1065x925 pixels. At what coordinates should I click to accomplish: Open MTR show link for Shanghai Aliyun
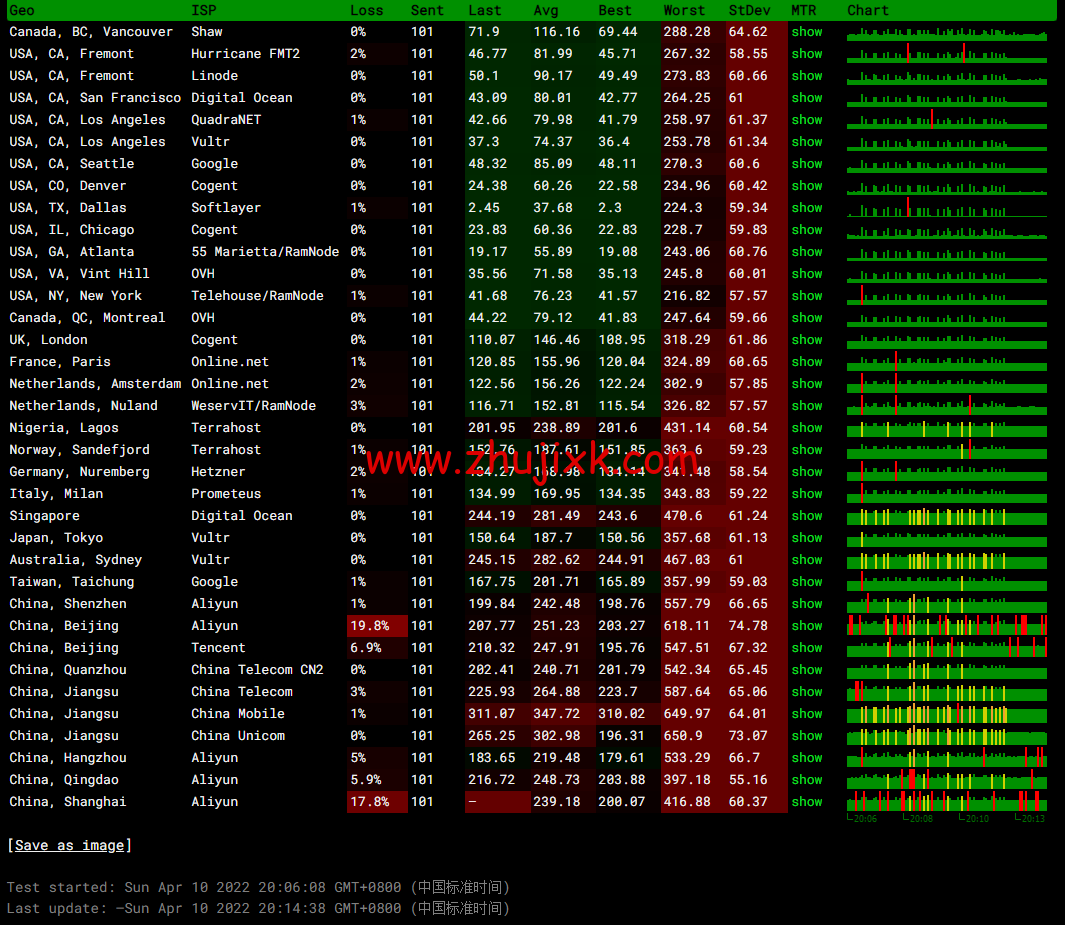tap(806, 802)
